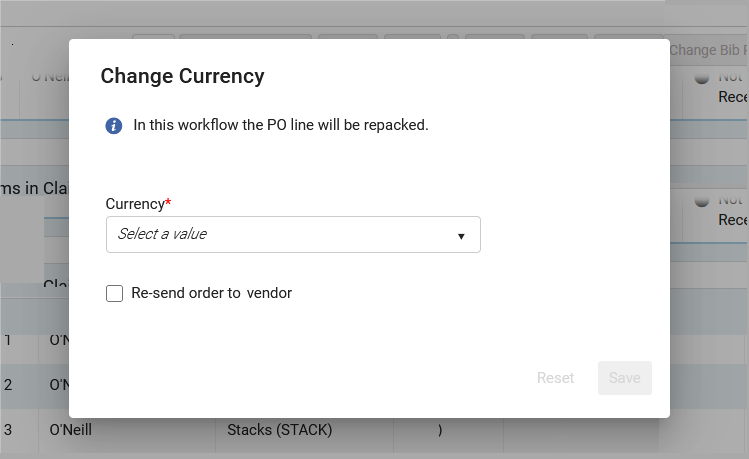Click the Re-send order to vendor label
The width and height of the screenshot is (749, 459).
point(211,293)
